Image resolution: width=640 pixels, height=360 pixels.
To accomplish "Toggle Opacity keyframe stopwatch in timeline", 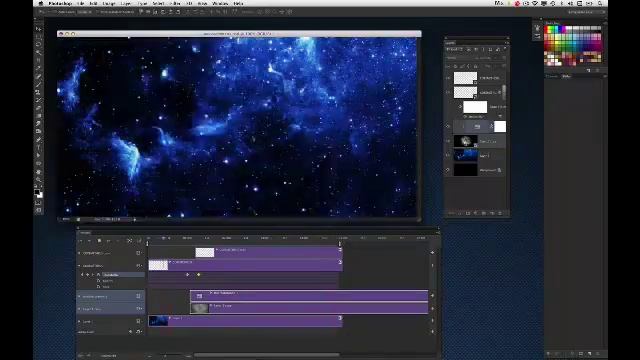I will 98,281.
